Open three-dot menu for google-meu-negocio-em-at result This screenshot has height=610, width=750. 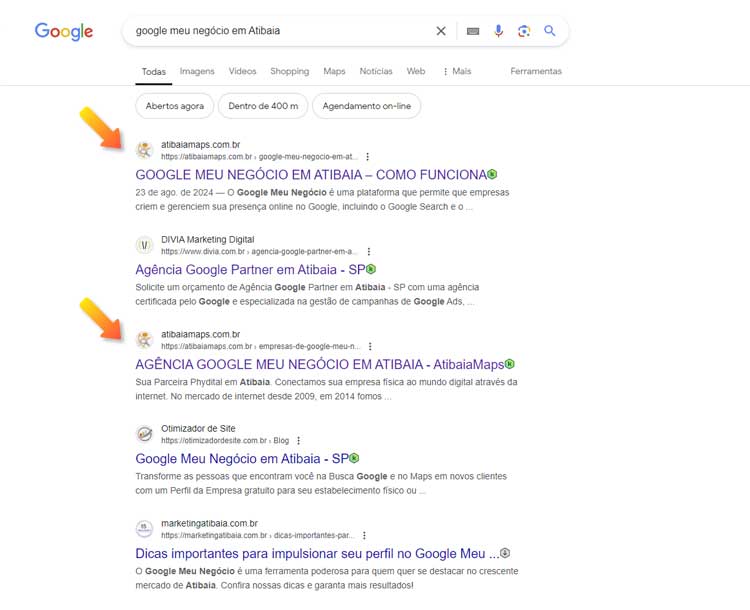(x=367, y=156)
